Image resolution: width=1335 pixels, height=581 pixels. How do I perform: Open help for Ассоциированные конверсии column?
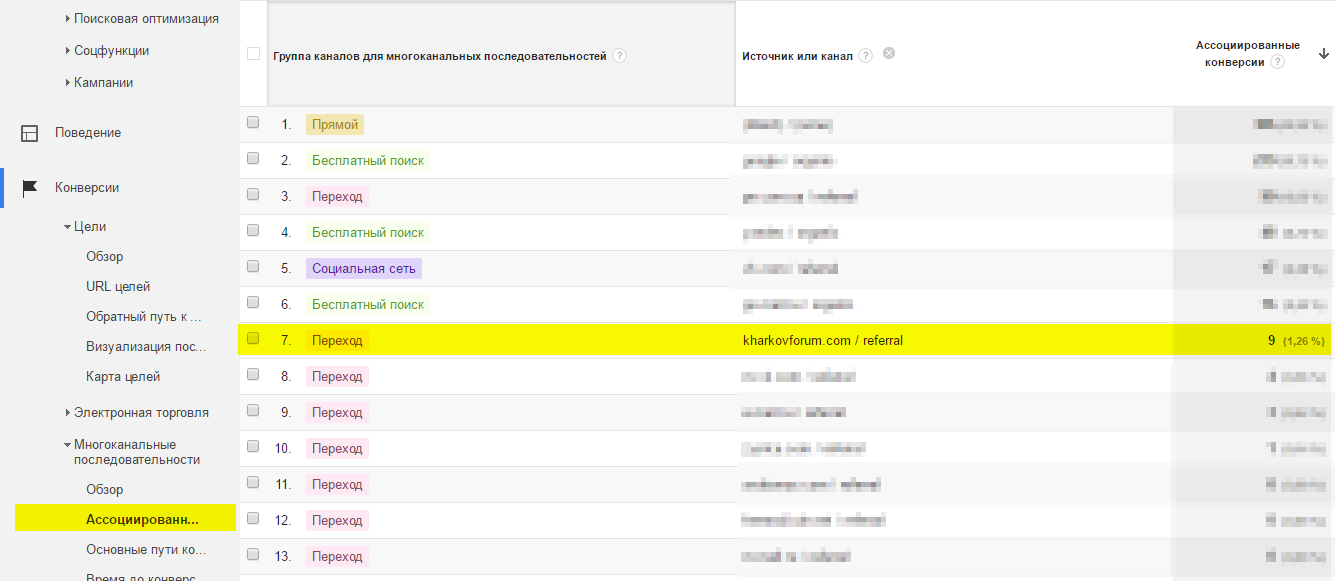[1278, 62]
